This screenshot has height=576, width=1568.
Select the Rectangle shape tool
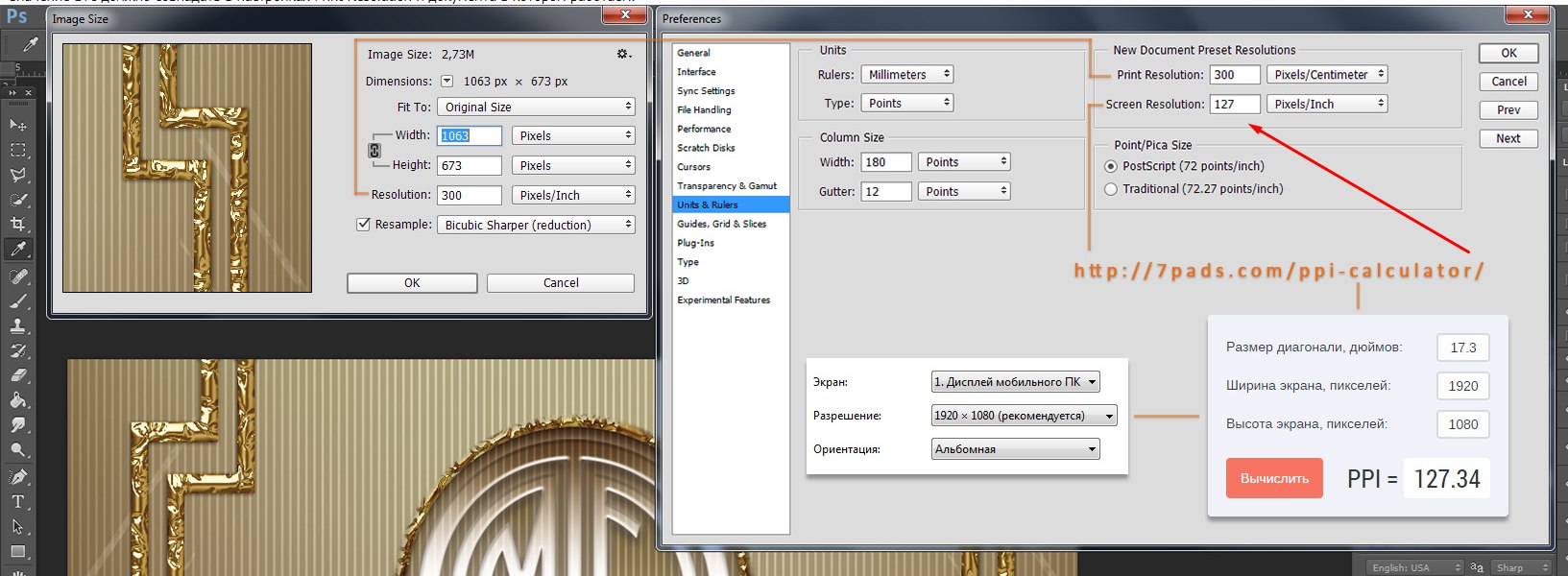coord(17,552)
